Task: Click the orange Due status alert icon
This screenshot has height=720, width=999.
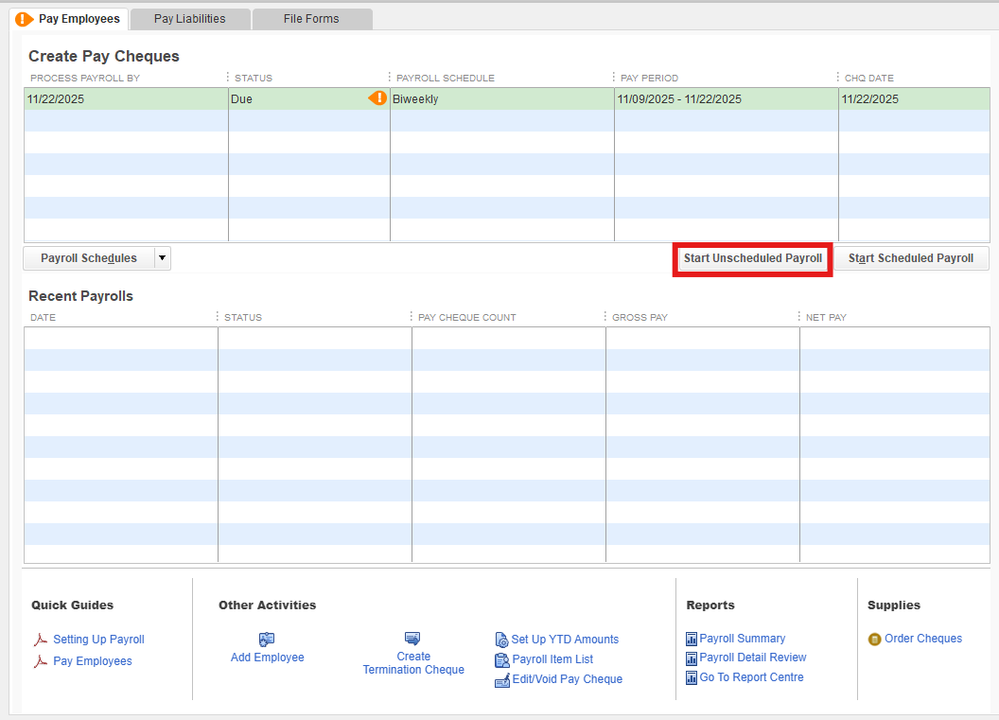Action: pyautogui.click(x=377, y=98)
